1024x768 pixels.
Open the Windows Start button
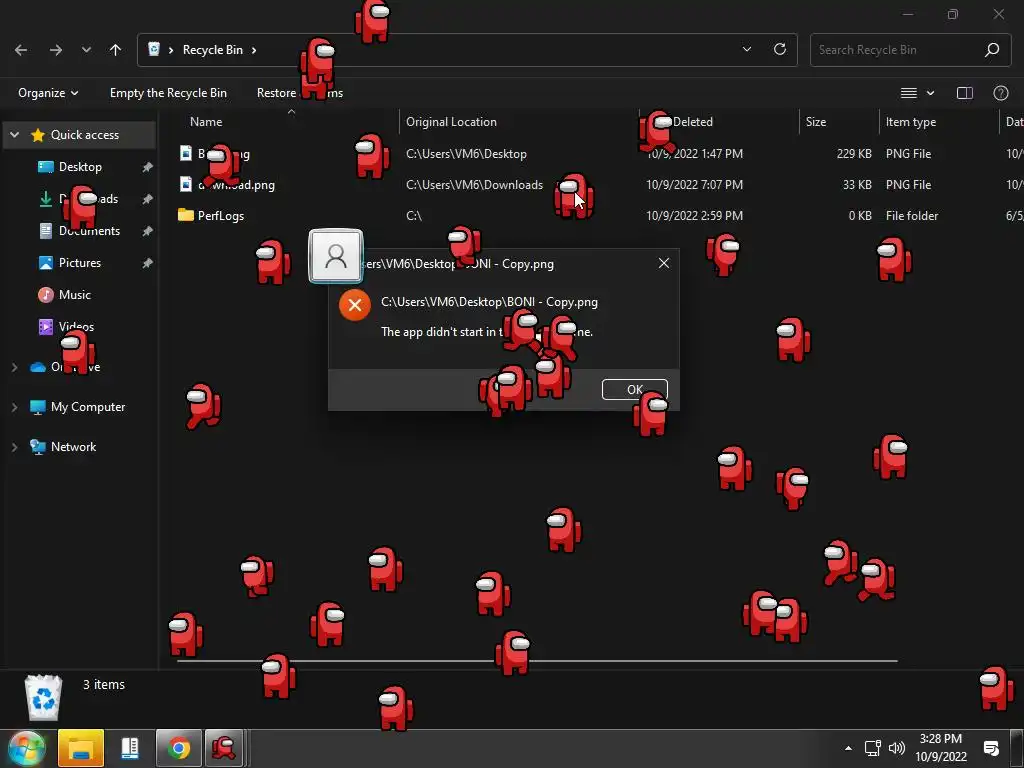pyautogui.click(x=27, y=748)
